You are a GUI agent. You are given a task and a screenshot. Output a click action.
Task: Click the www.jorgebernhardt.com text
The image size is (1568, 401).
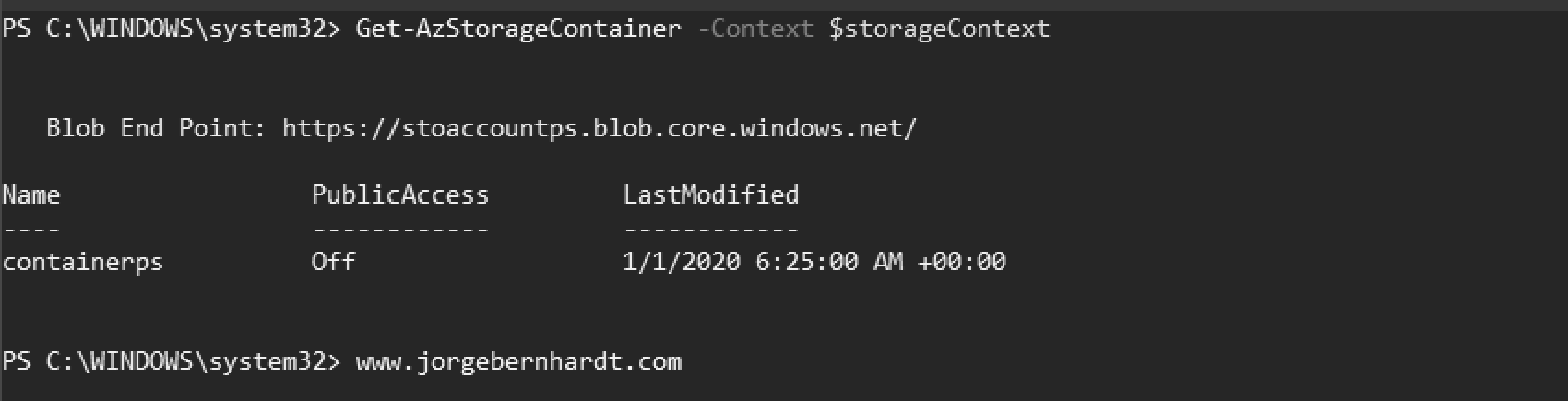(x=518, y=361)
